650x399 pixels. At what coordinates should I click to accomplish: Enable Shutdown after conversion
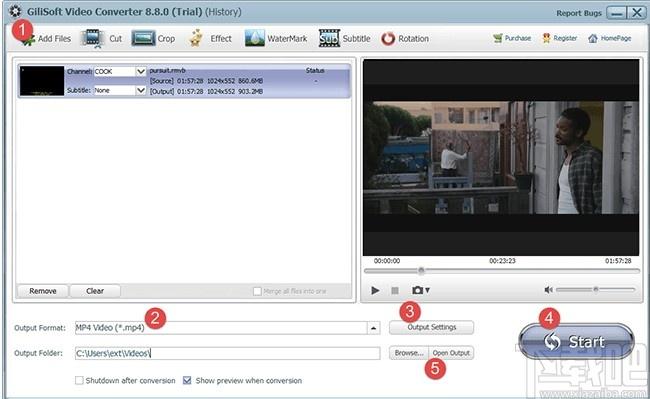79,380
